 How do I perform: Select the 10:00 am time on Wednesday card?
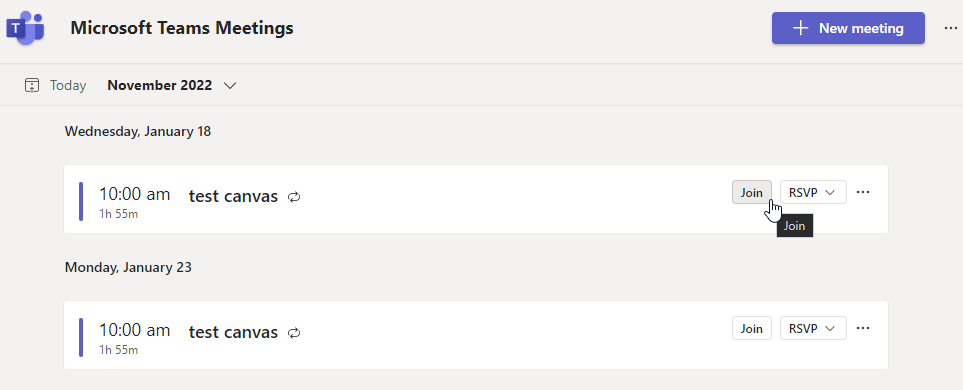pos(135,194)
